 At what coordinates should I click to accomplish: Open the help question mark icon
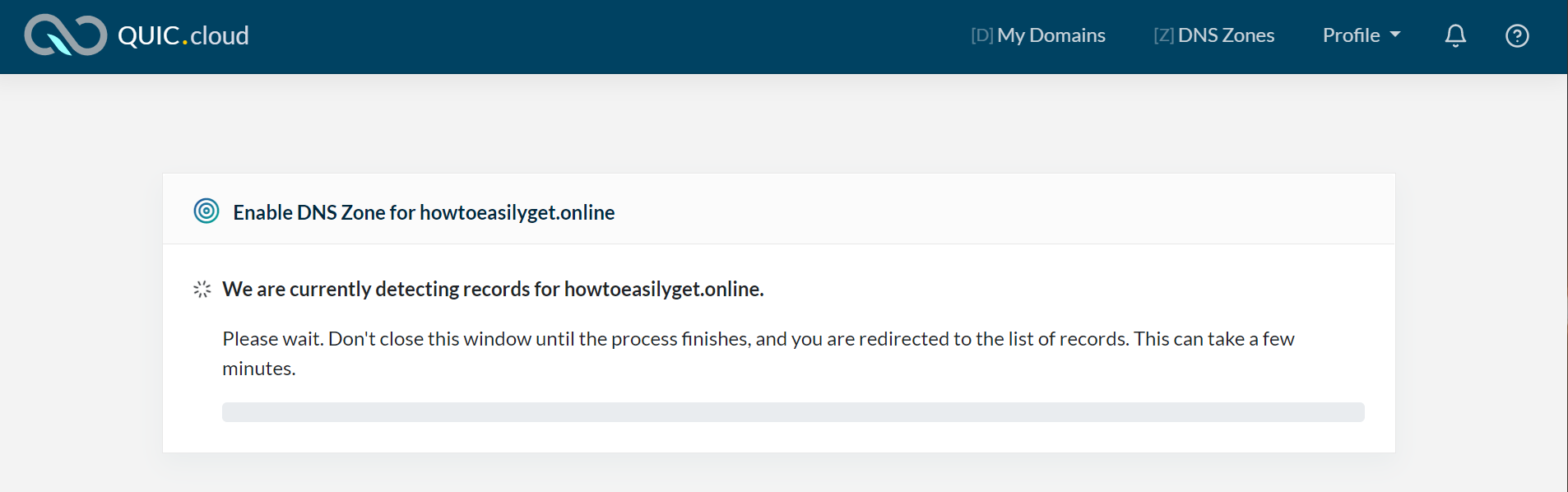pyautogui.click(x=1516, y=35)
